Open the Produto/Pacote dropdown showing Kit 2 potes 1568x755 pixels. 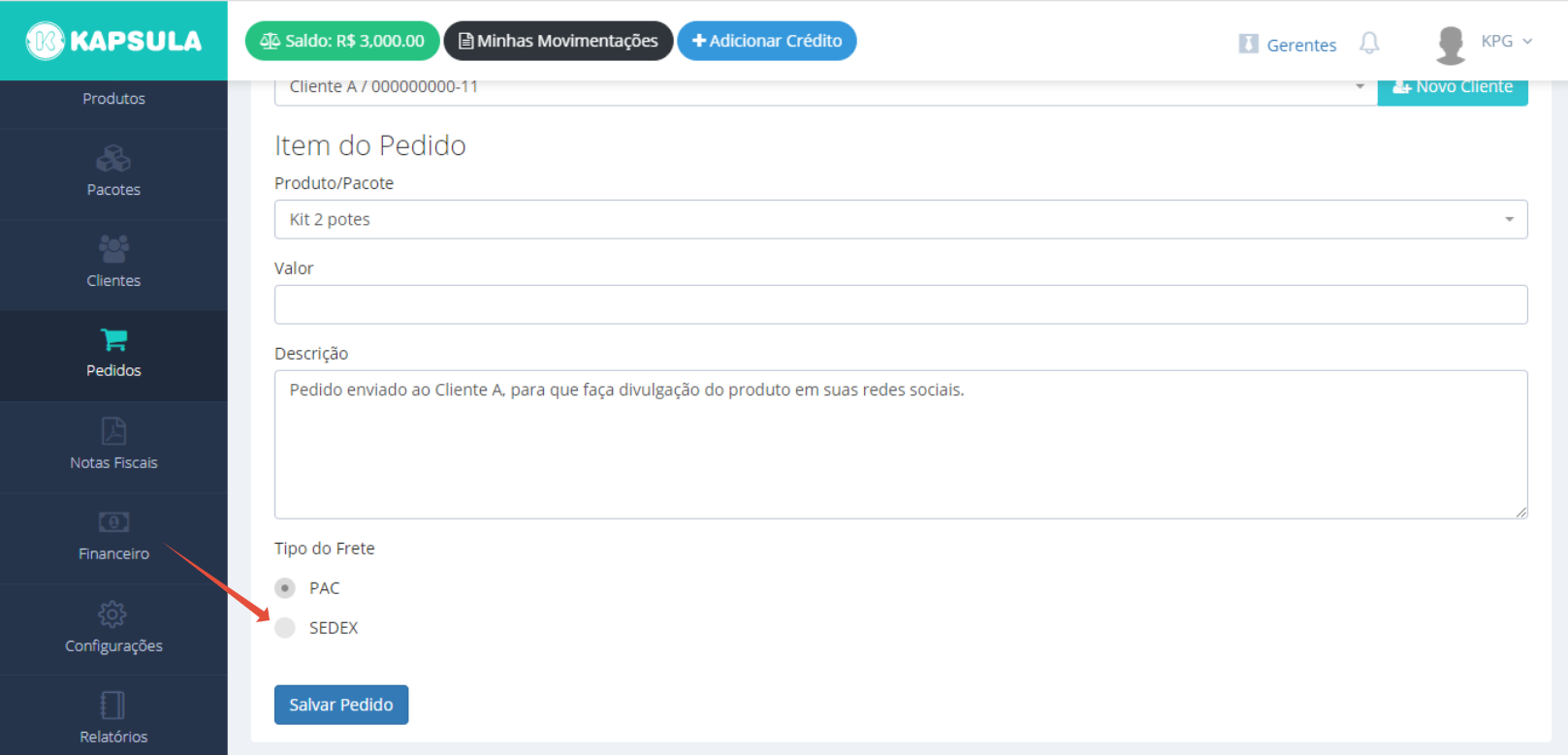click(901, 219)
